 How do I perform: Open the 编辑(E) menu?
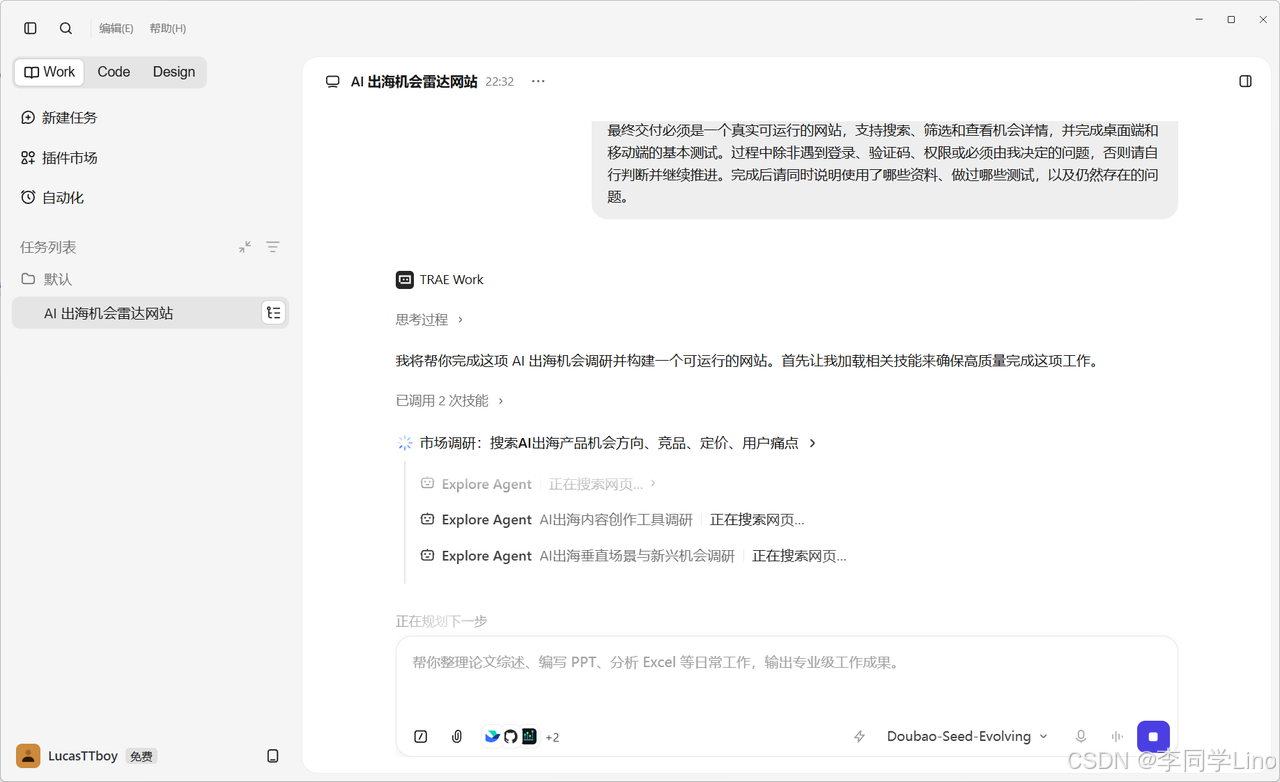[116, 28]
